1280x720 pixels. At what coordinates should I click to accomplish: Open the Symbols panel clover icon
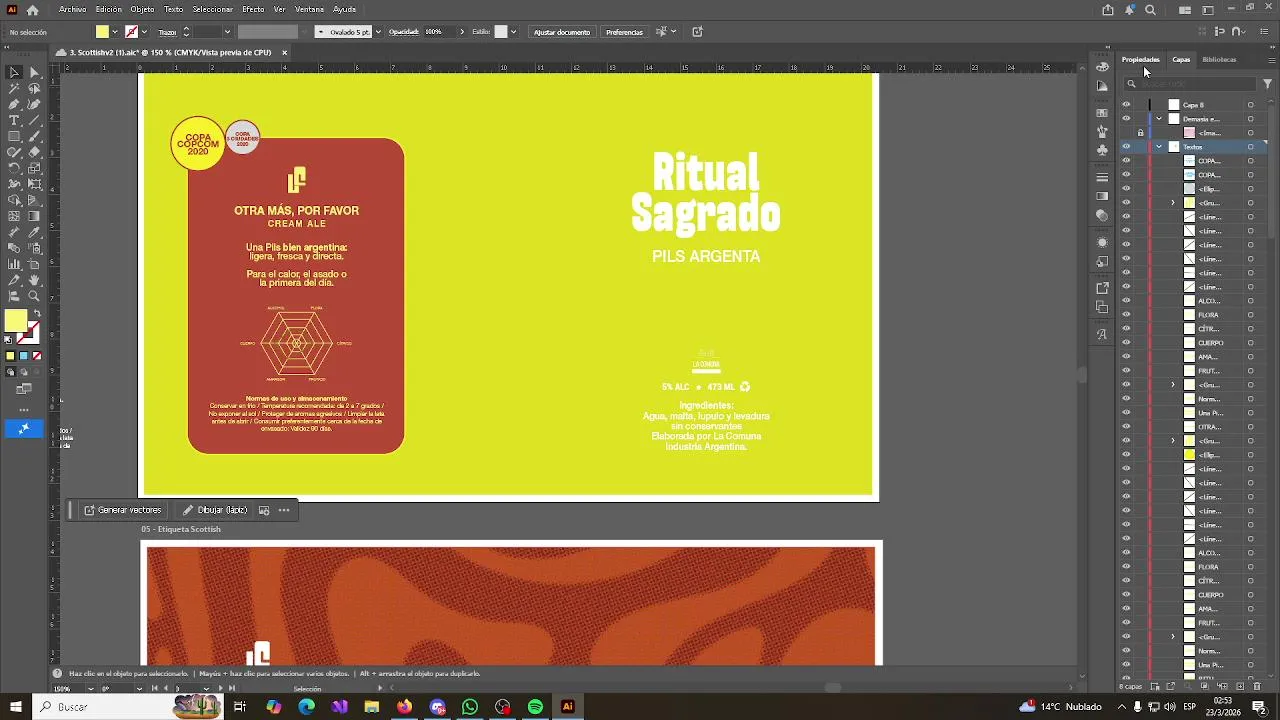click(1102, 149)
